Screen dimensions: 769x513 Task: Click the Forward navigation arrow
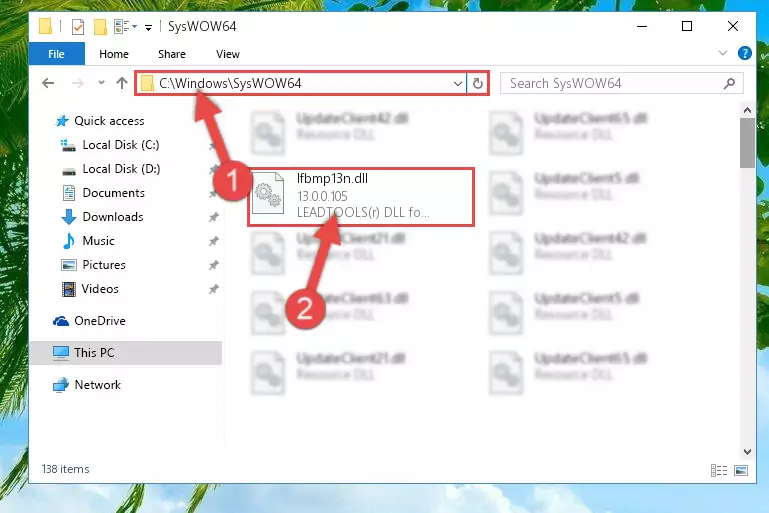[77, 83]
